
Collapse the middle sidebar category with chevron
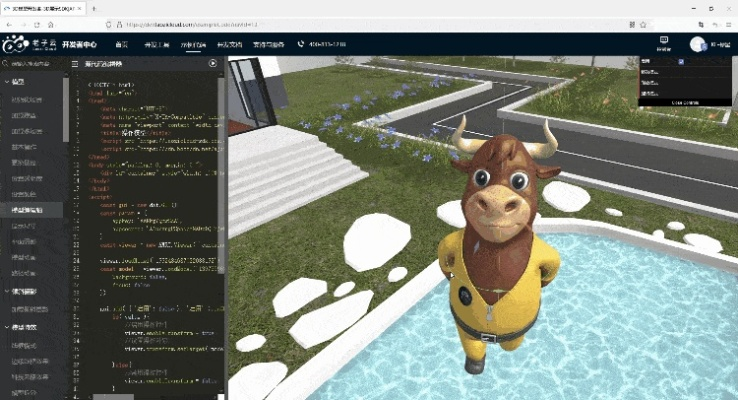pos(7,292)
